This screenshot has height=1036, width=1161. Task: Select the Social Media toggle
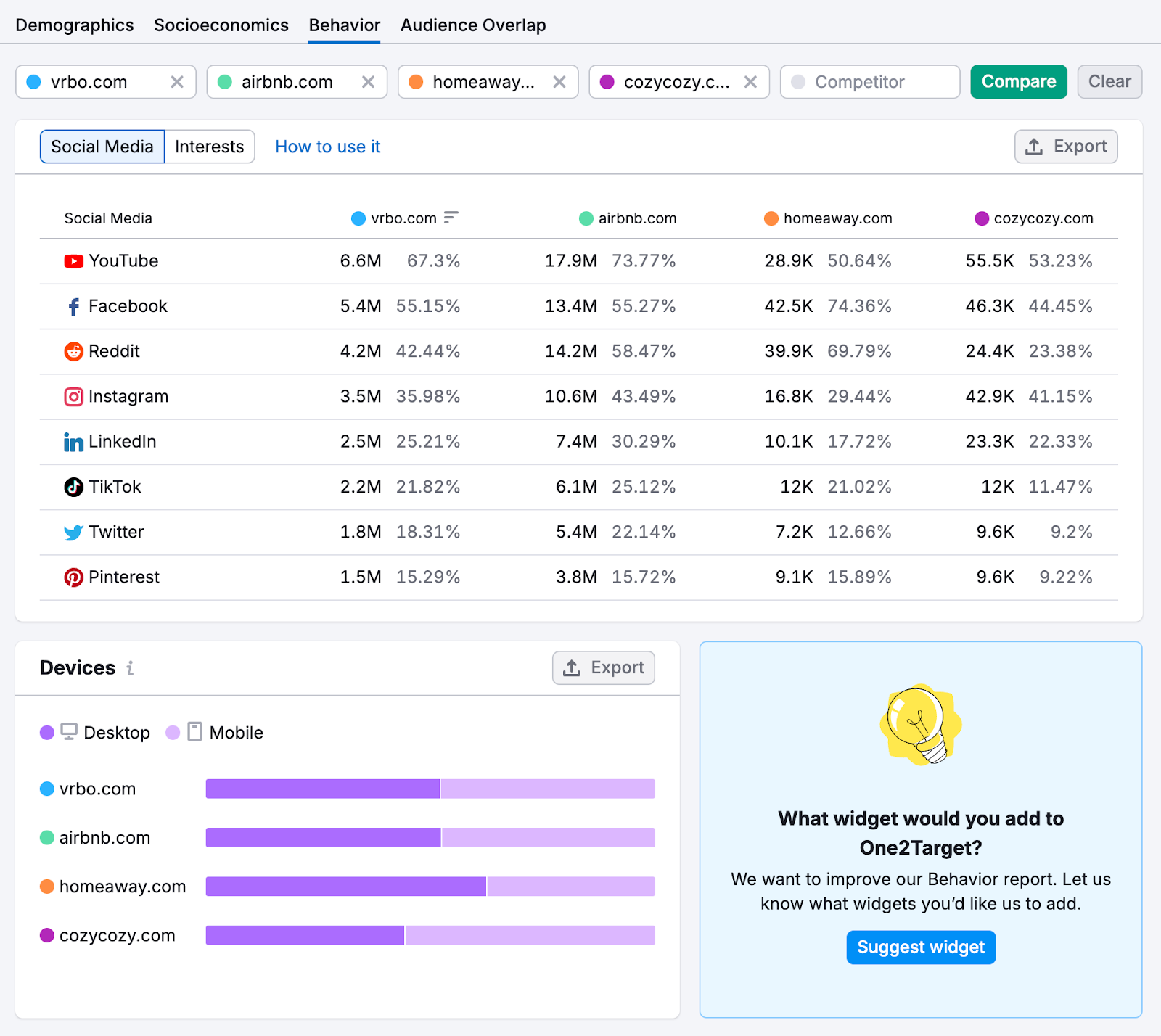(x=102, y=147)
